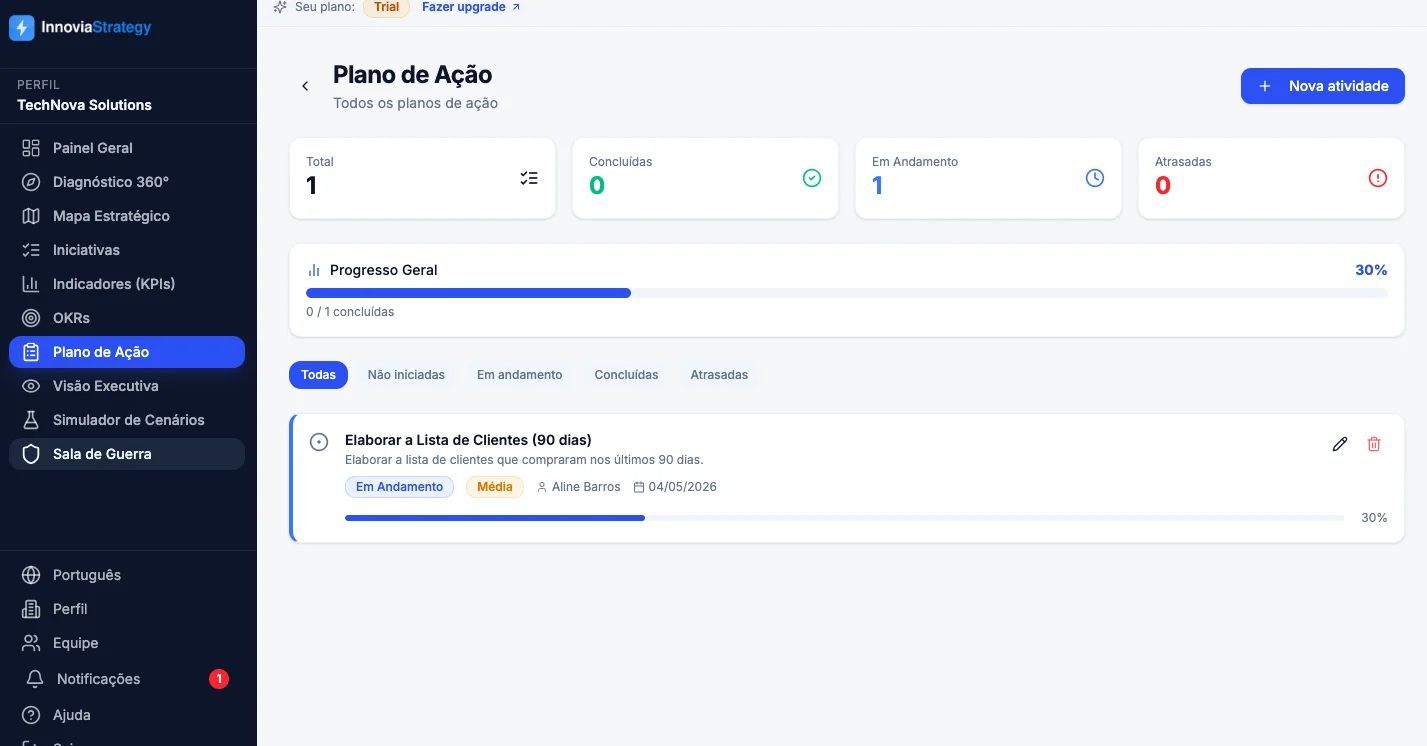Screen dimensions: 1427x746
Task: Open Mapa Estratégico in the sidebar
Action: point(127,216)
